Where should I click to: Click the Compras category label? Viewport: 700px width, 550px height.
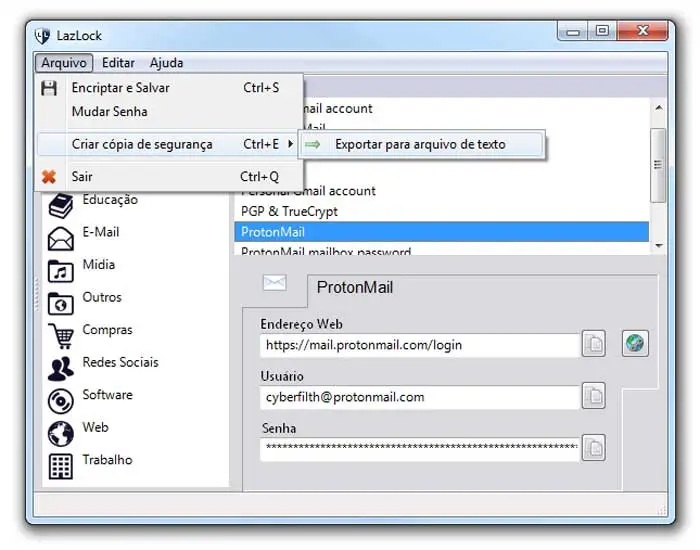107,330
